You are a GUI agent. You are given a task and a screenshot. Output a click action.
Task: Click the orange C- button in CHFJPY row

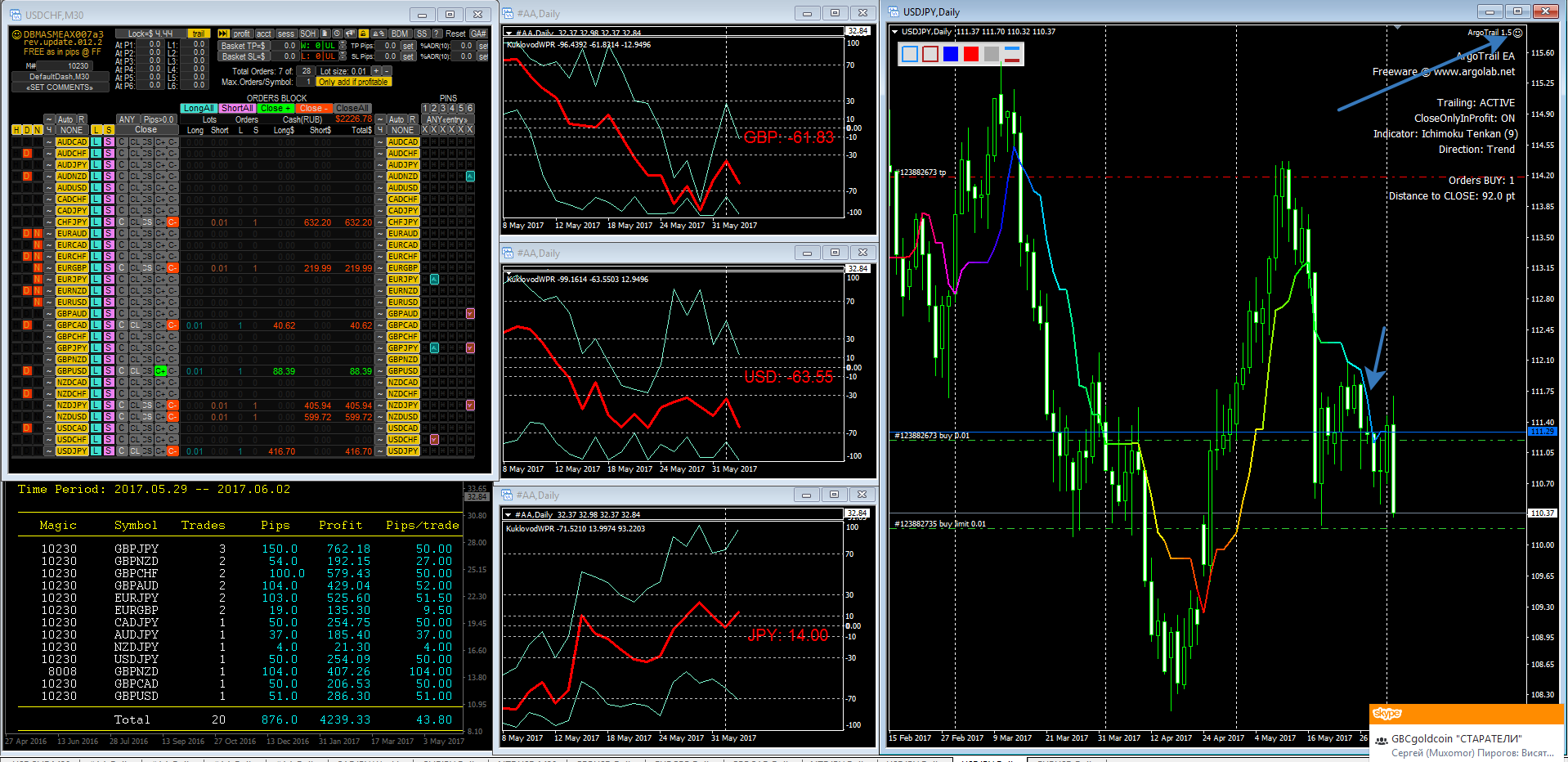(172, 222)
